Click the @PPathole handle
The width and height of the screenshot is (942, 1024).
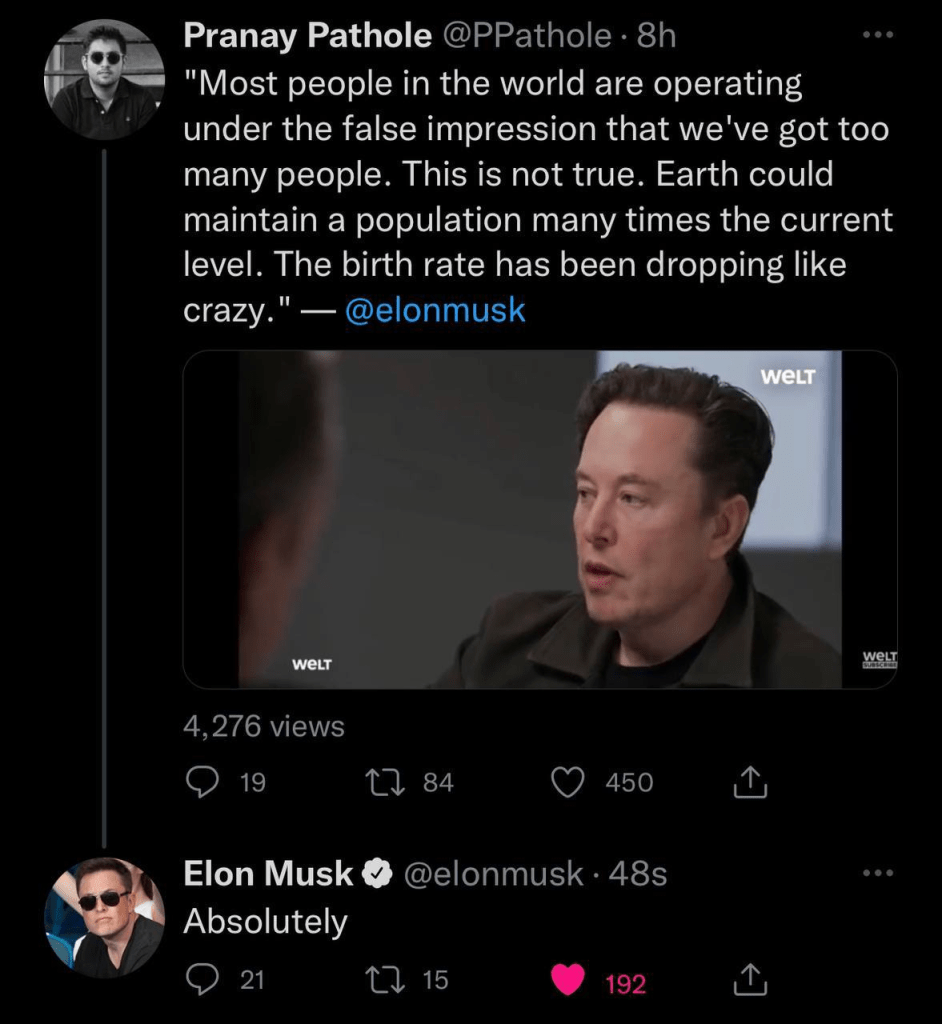coord(526,36)
